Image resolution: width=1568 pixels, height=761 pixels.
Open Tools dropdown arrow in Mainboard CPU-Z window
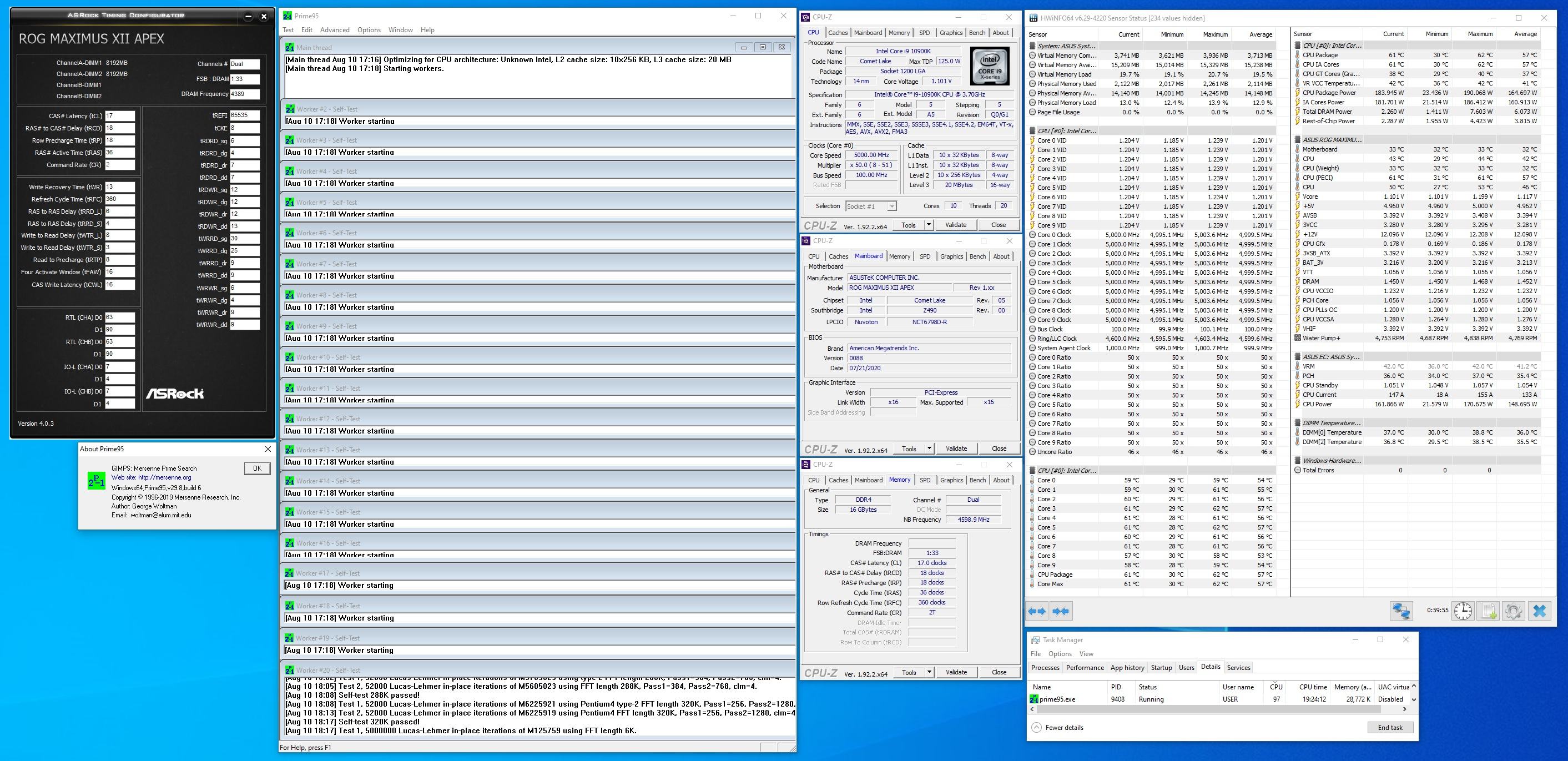pyautogui.click(x=930, y=448)
